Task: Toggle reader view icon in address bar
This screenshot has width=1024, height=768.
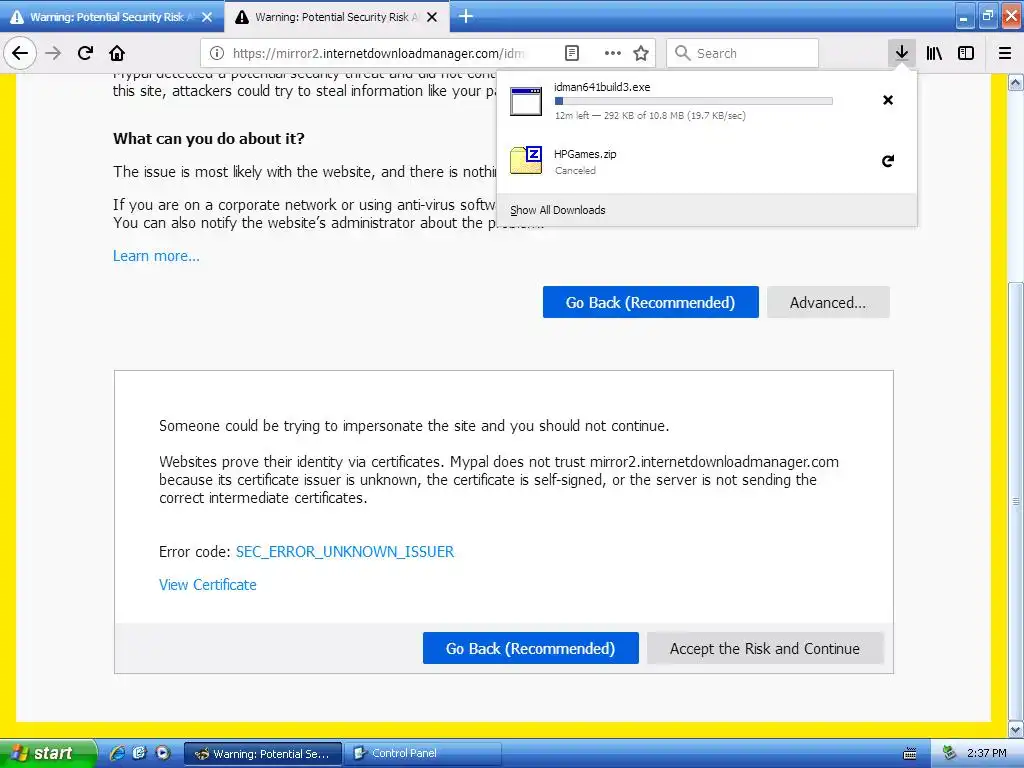Action: pos(571,53)
